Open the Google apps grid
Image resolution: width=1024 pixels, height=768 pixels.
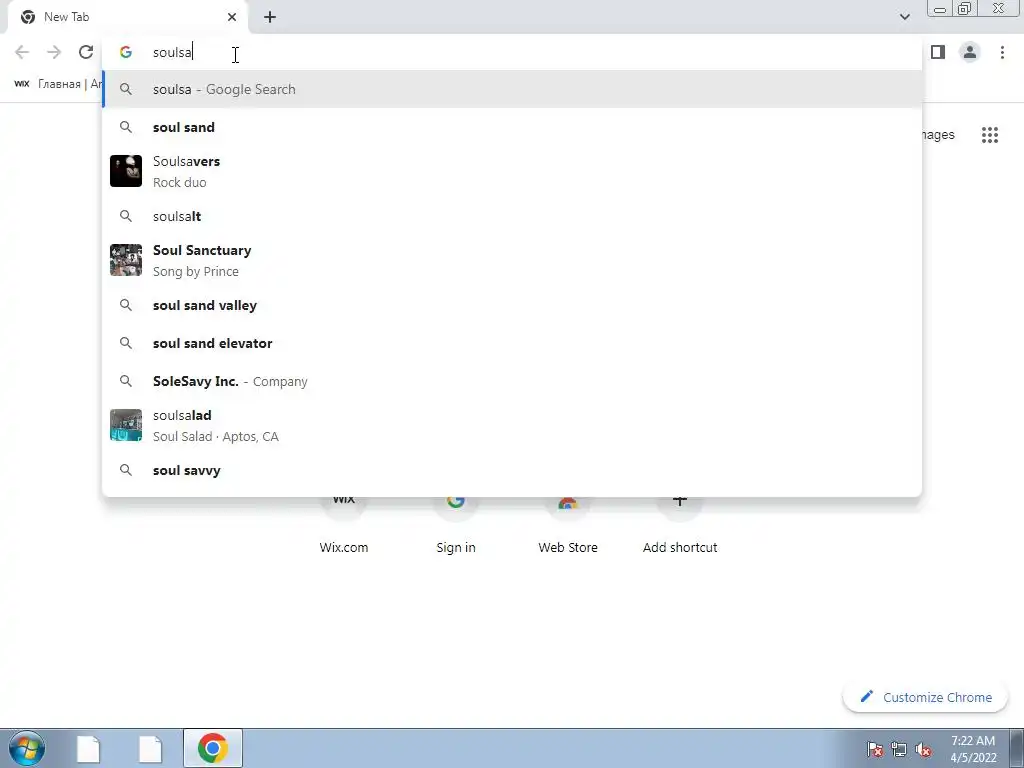tap(989, 135)
